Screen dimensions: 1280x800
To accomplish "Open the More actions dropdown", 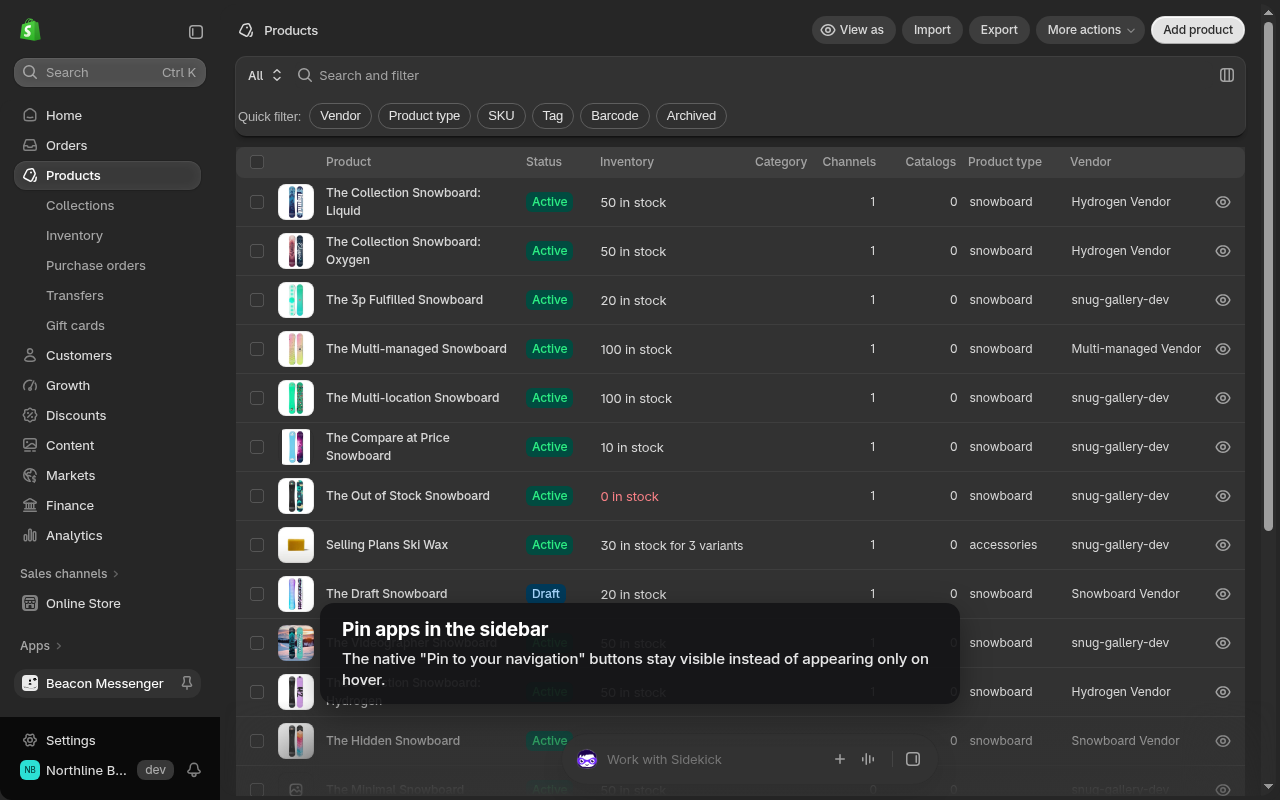I will pyautogui.click(x=1091, y=30).
